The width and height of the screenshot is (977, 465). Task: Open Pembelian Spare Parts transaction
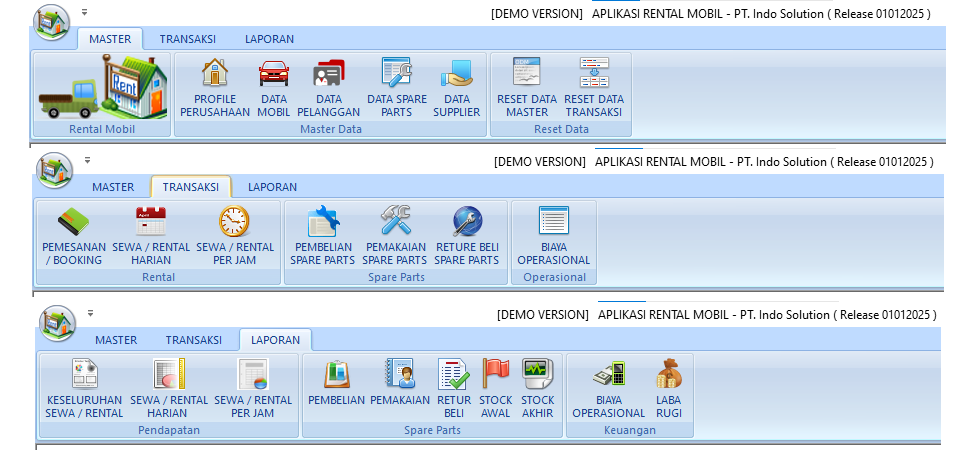[322, 236]
